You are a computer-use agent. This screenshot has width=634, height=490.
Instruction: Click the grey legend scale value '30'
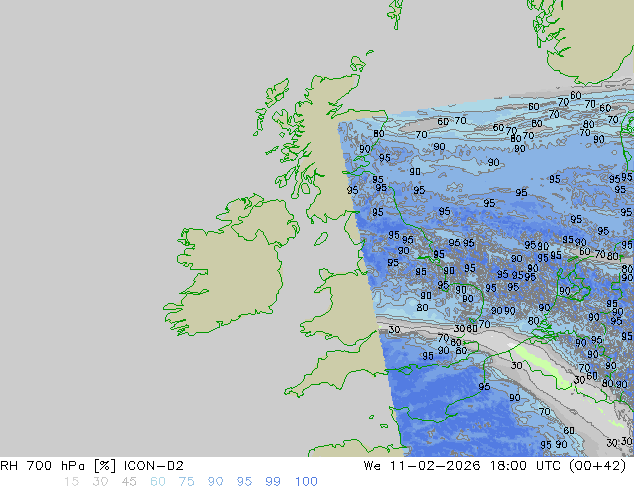[x=100, y=482]
